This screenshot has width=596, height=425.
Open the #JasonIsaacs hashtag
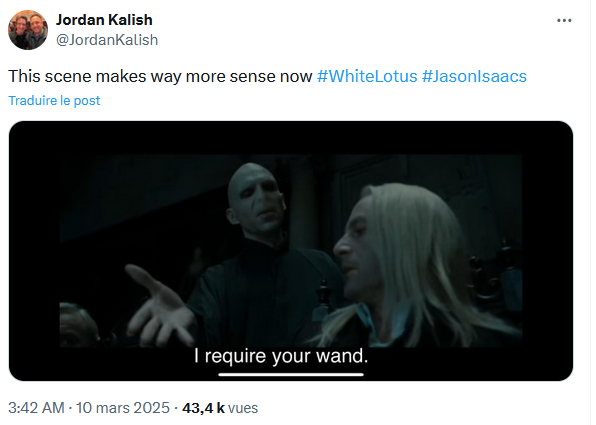click(474, 76)
